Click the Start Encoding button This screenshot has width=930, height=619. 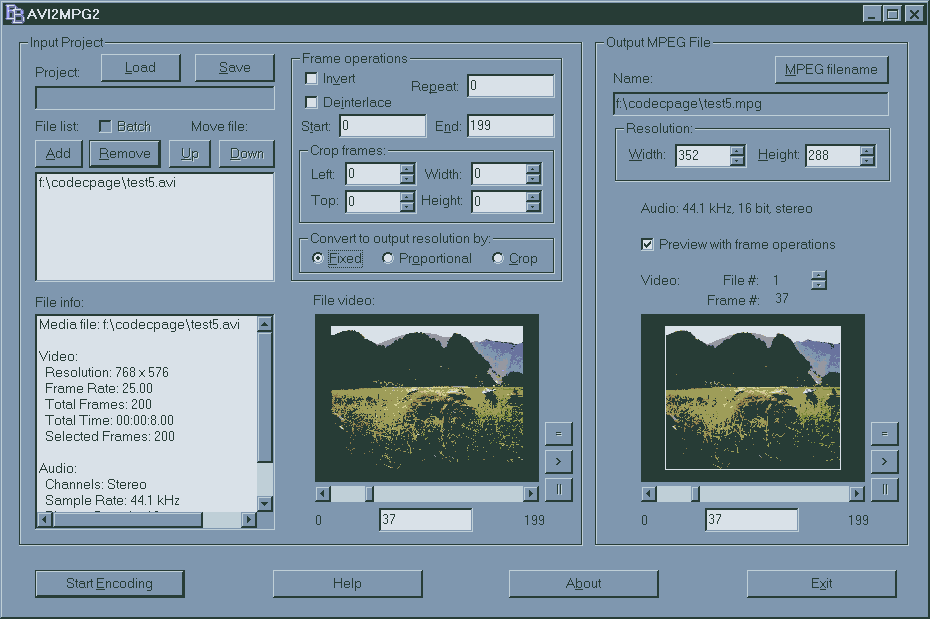tap(110, 583)
